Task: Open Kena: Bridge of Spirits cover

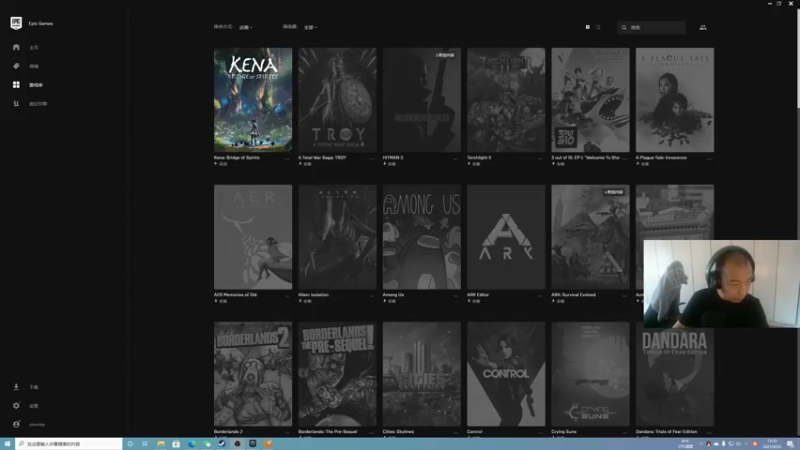Action: 253,100
